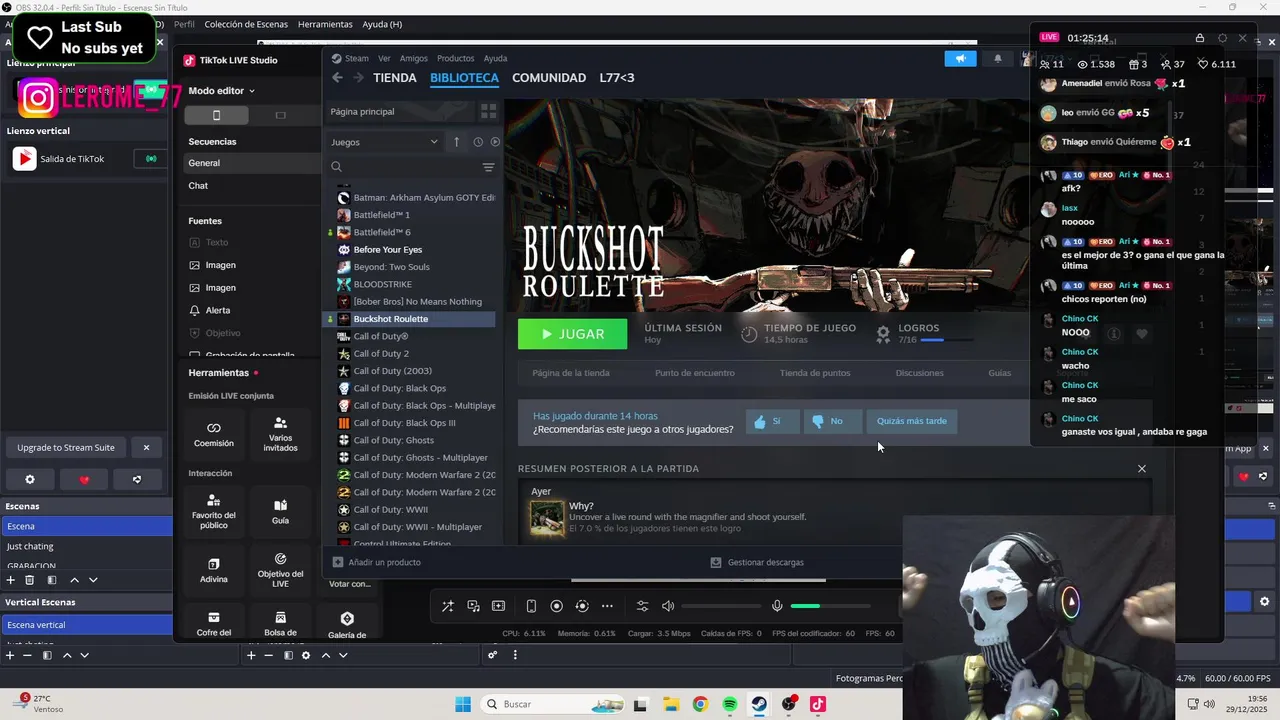Click the phone orientation icon in TikTok toolbar
This screenshot has height=720, width=1280.
coord(531,606)
